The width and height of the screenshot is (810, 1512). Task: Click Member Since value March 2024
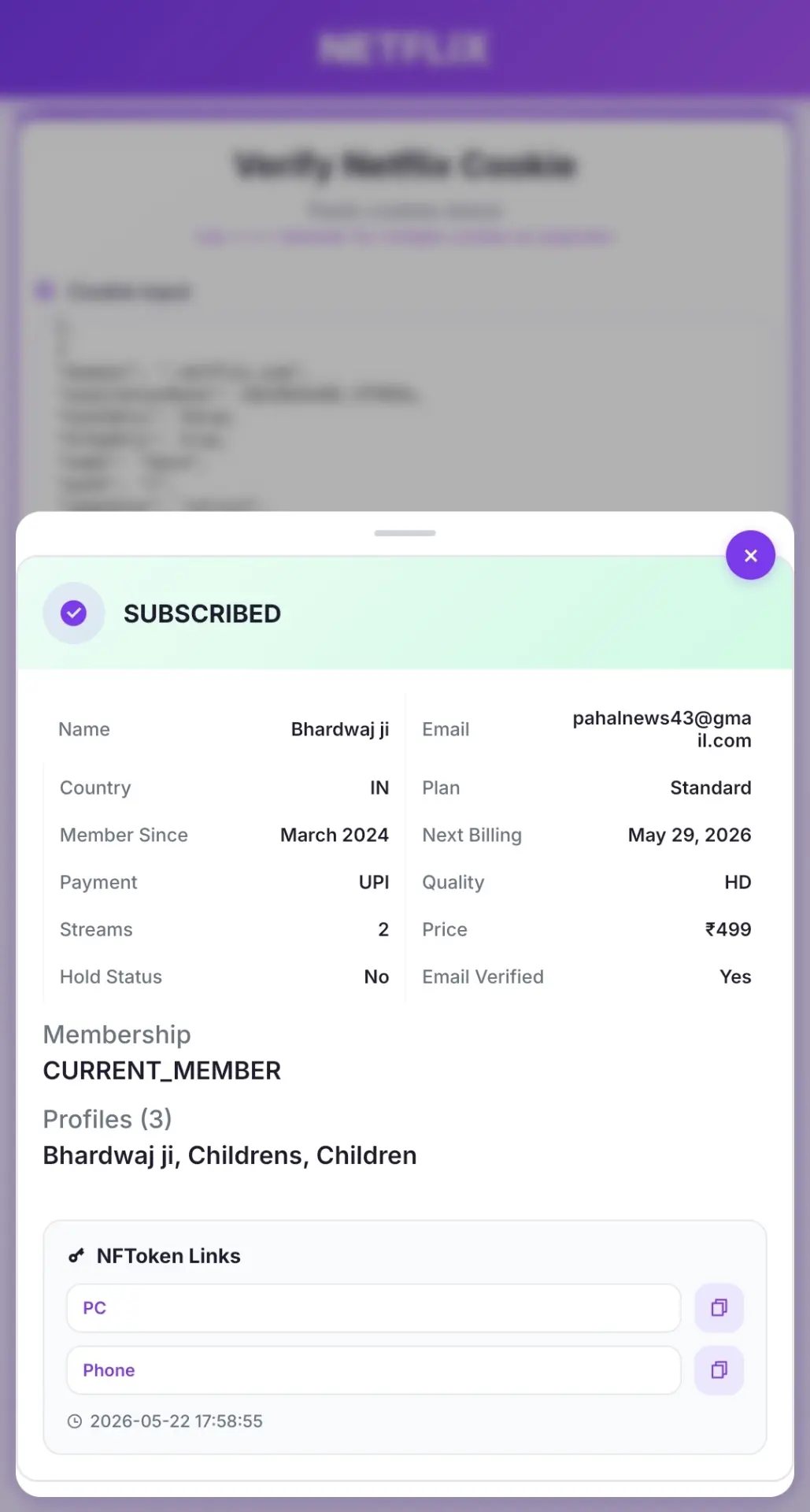point(335,835)
